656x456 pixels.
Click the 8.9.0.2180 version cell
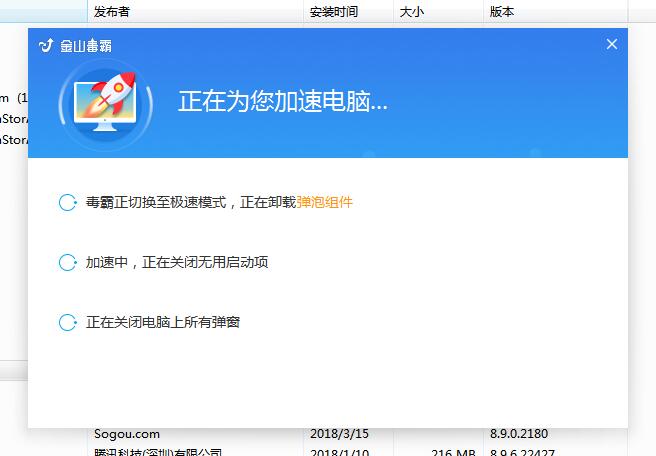click(x=519, y=434)
